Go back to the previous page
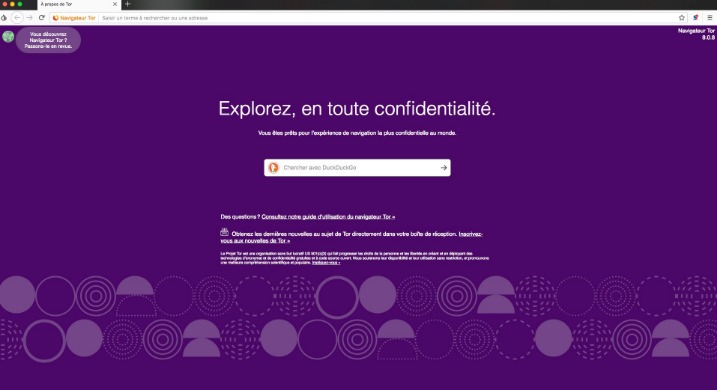Viewport: 717px width, 390px height. coord(17,18)
